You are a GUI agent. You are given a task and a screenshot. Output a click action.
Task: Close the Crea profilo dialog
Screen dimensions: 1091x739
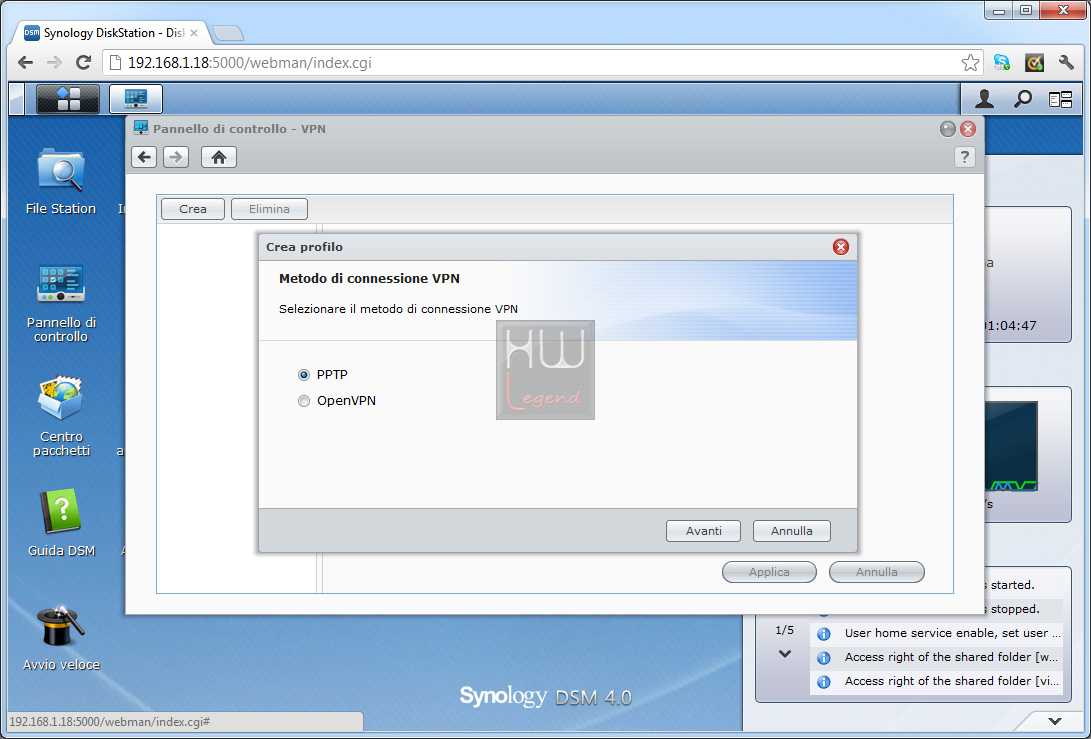tap(841, 247)
